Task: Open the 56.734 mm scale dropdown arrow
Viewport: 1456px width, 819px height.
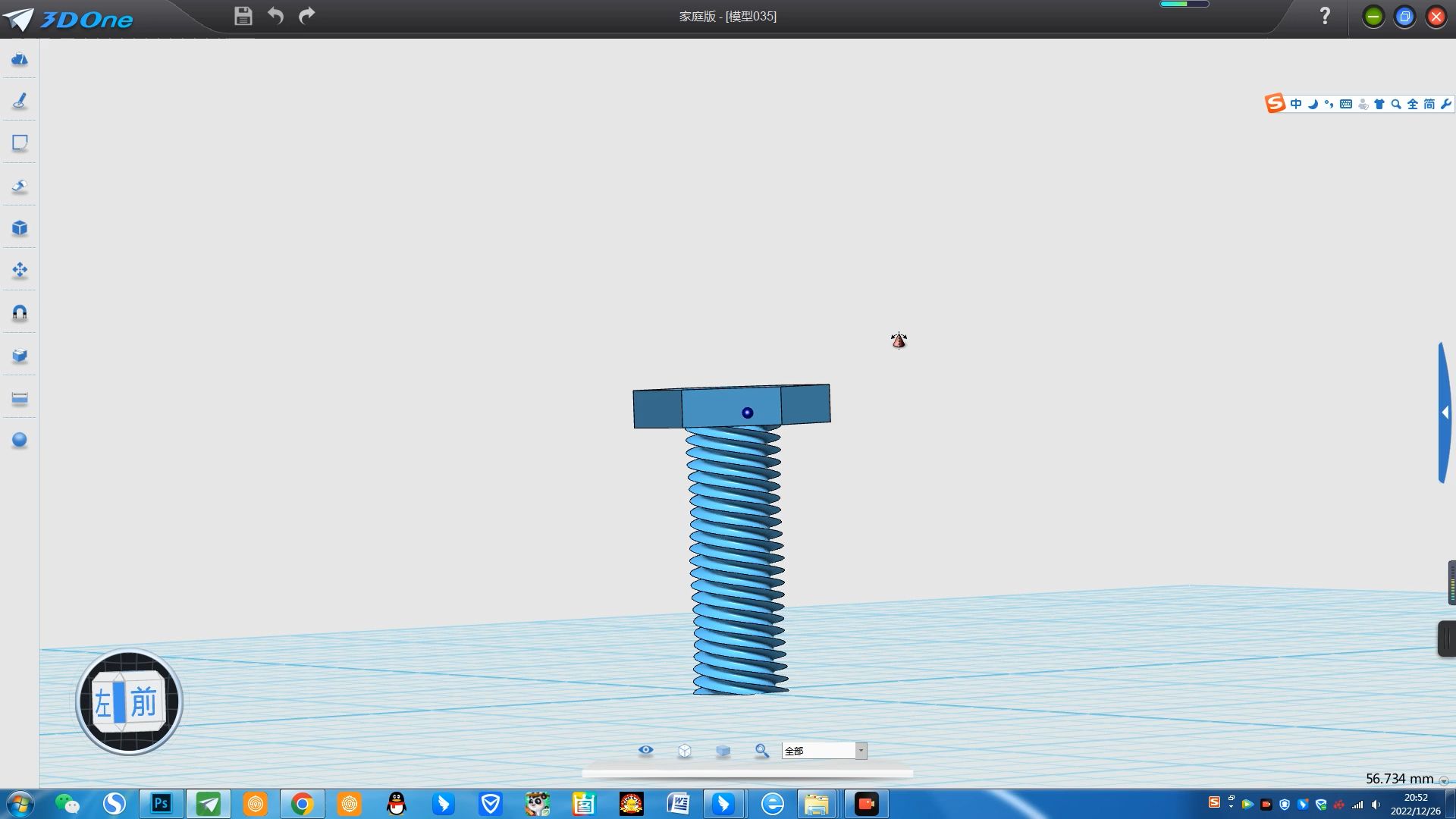Action: [x=1444, y=780]
